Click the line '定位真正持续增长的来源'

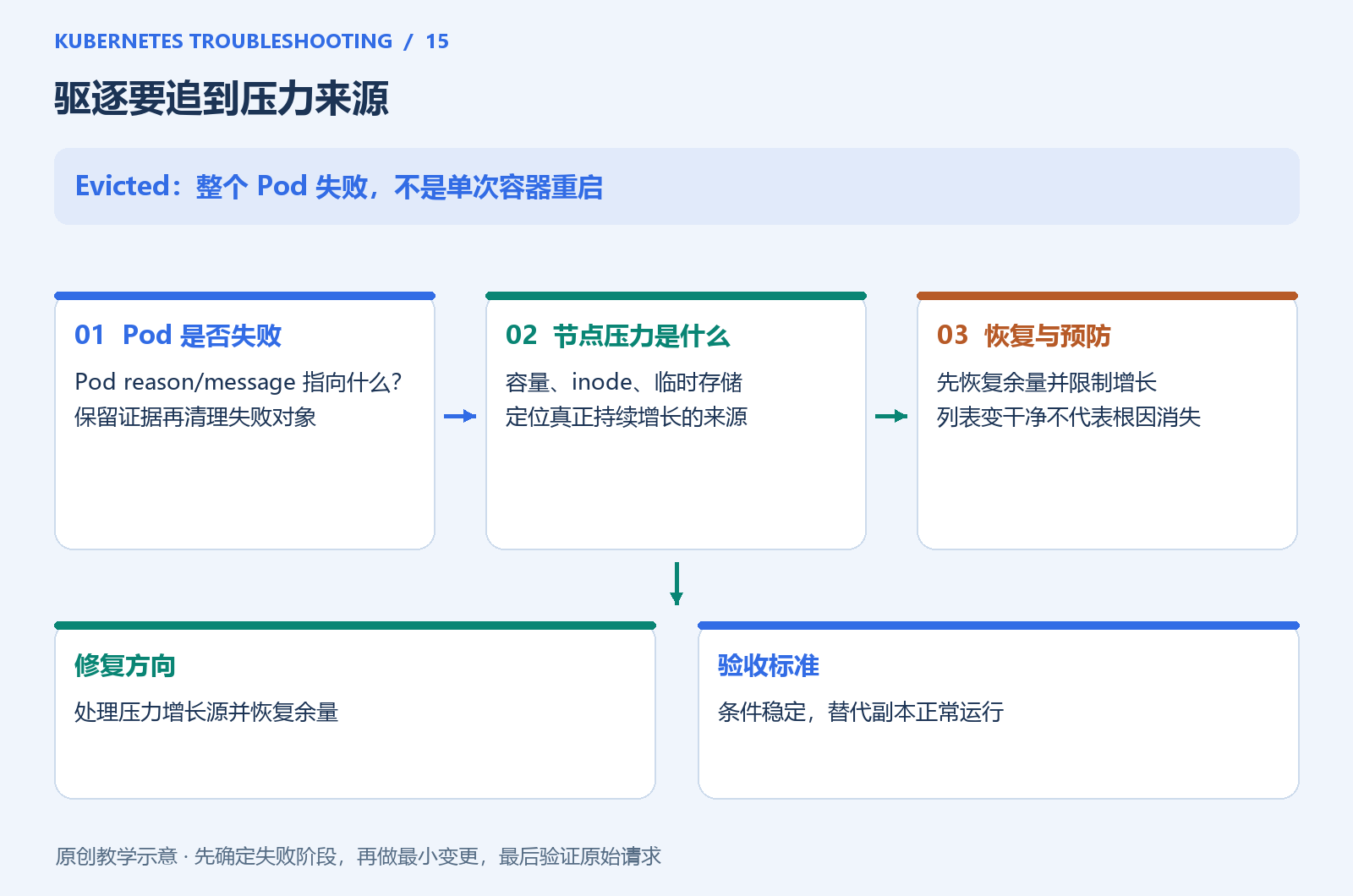[627, 417]
